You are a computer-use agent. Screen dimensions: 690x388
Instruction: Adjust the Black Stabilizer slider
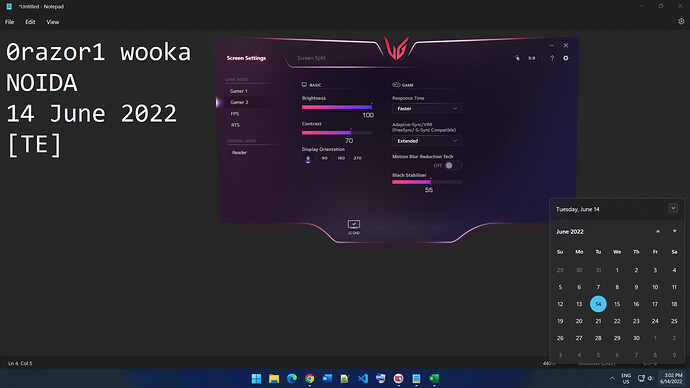point(427,182)
